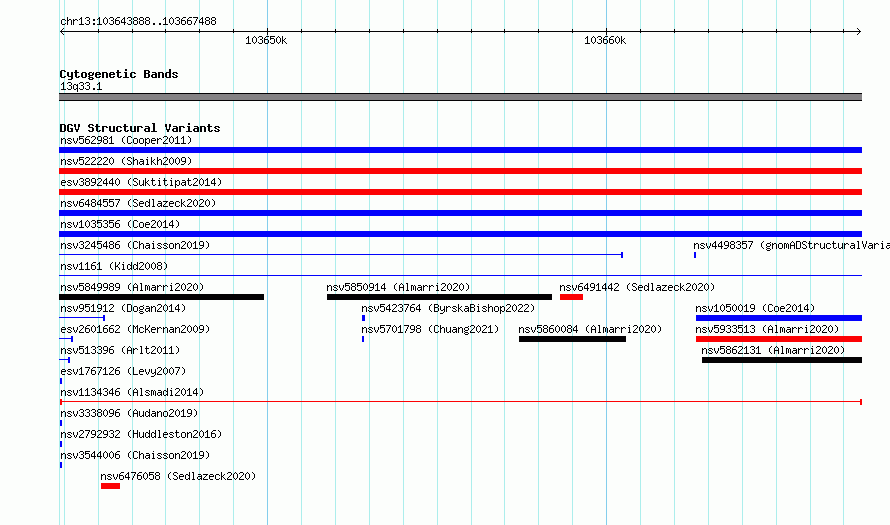The height and width of the screenshot is (525, 890).
Task: Click the short blue nsv951912 line
Action: [x=82, y=318]
